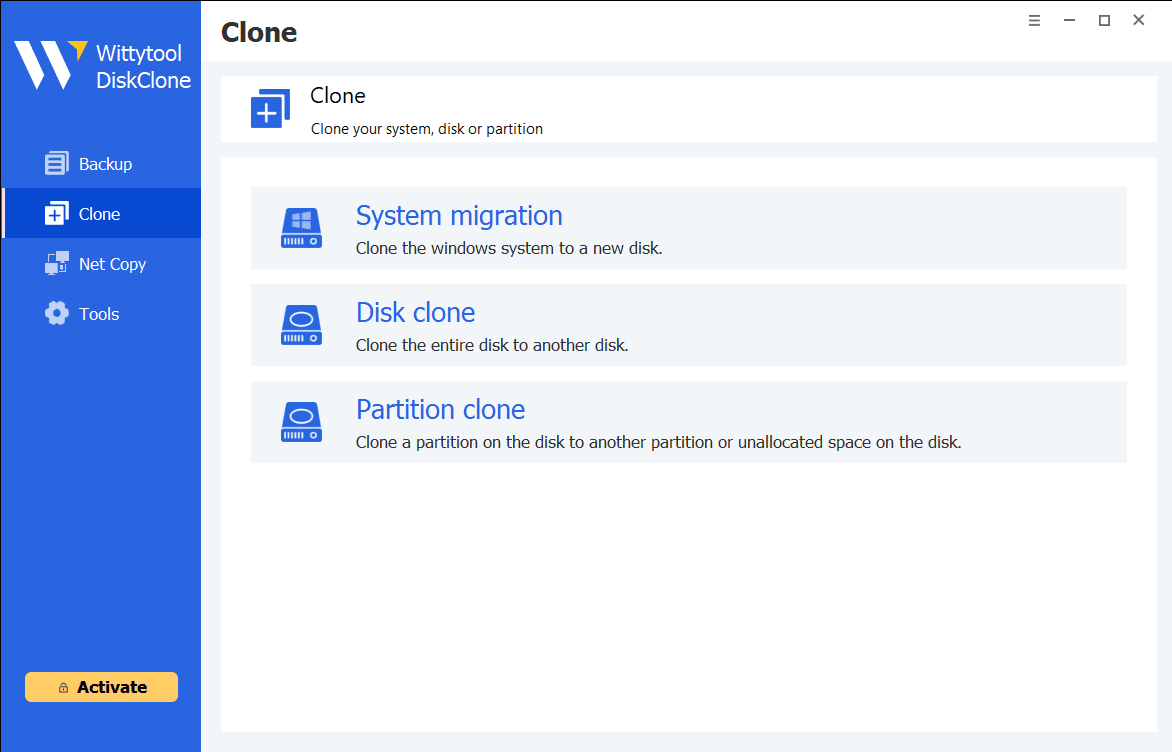Click the Clone icon in the sidebar
This screenshot has height=752, width=1172.
tap(57, 214)
